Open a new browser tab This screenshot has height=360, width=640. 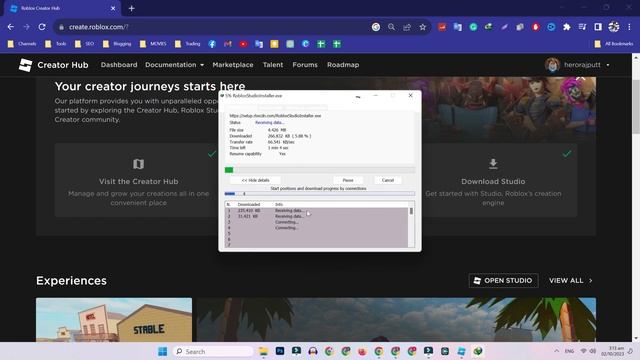tap(131, 8)
